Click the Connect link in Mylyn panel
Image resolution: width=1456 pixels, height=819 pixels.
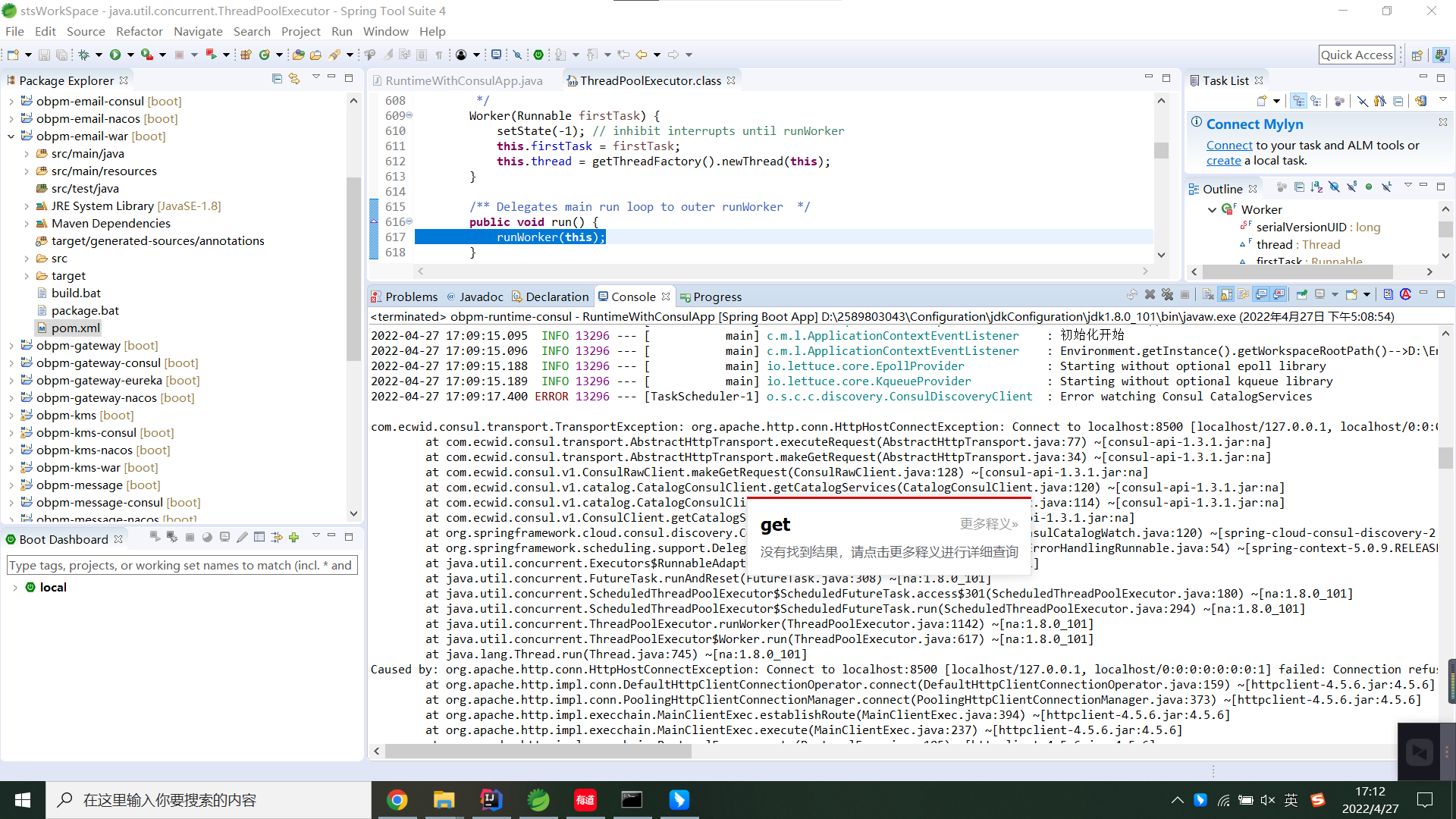[x=1229, y=145]
